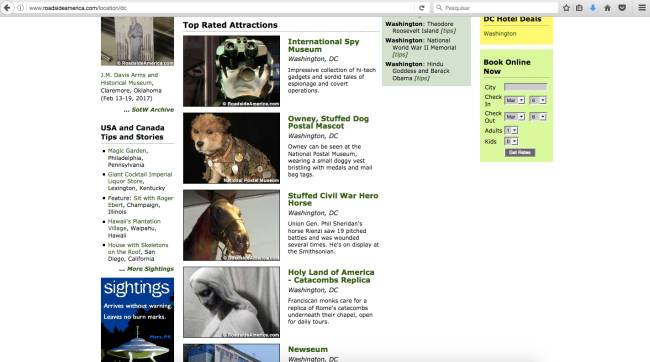Viewport: 650px width, 362px height.
Task: Open the Check In day dropdown
Action: click(x=538, y=100)
